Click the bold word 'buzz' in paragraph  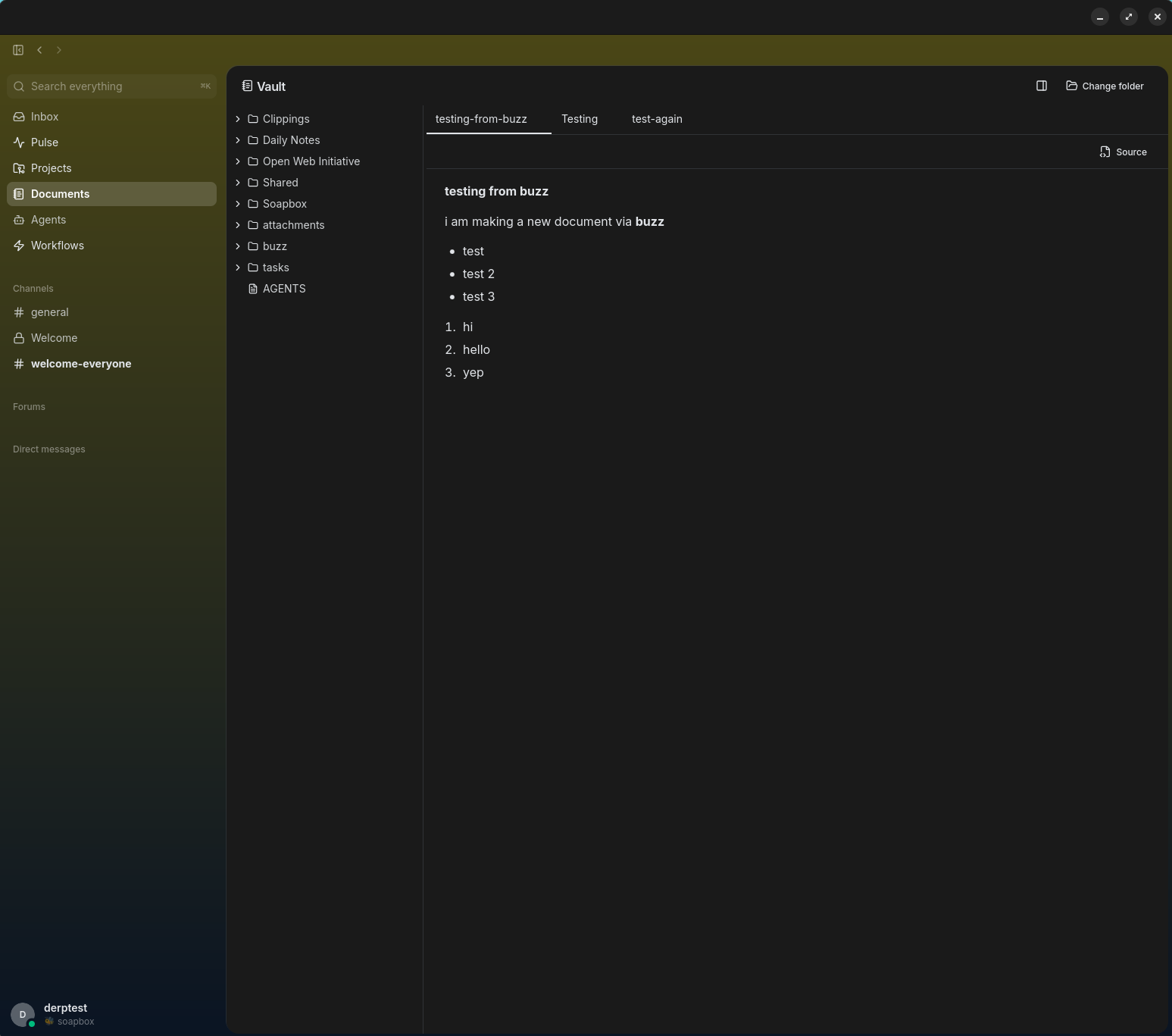650,221
